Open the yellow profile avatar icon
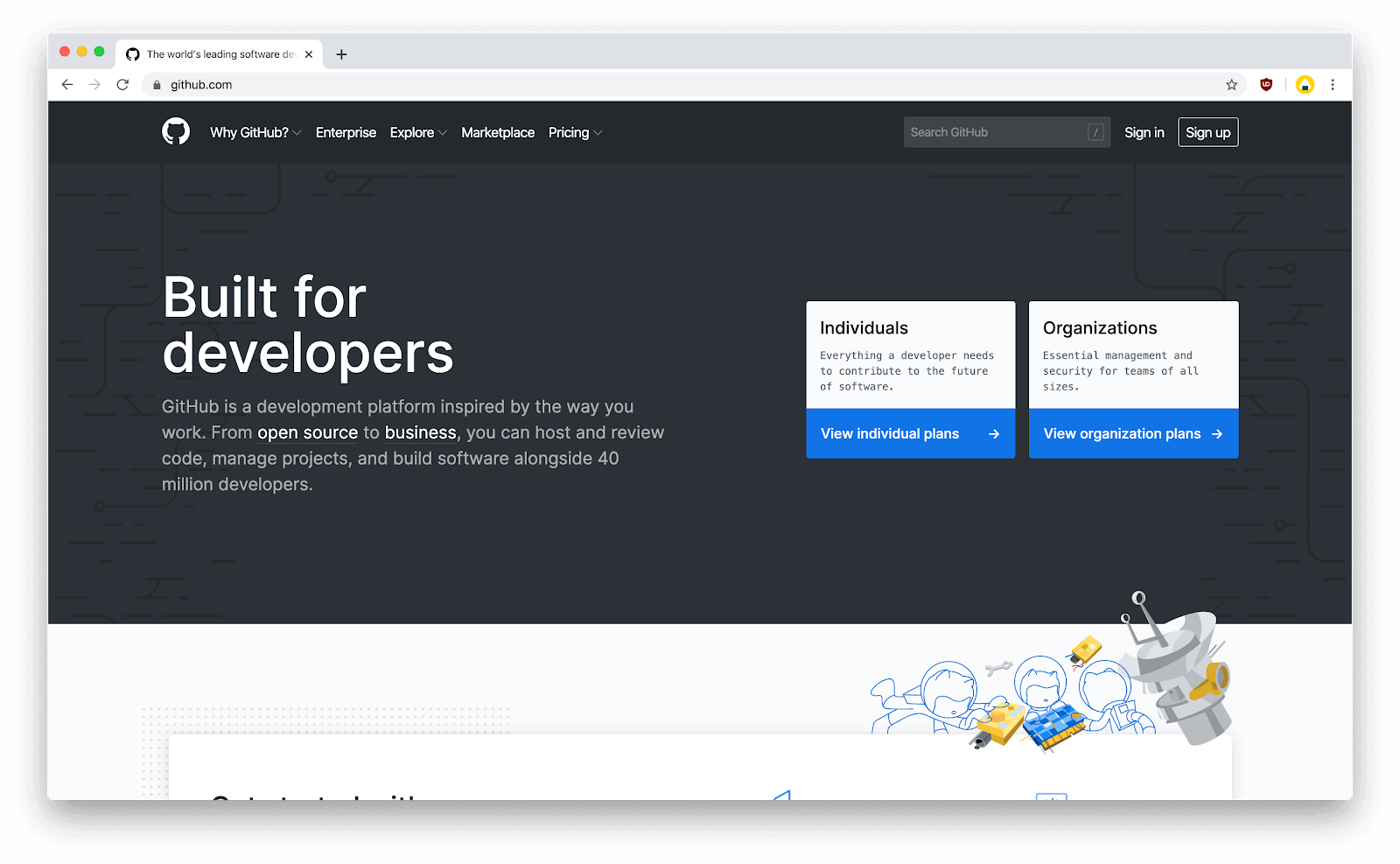 coord(1305,85)
